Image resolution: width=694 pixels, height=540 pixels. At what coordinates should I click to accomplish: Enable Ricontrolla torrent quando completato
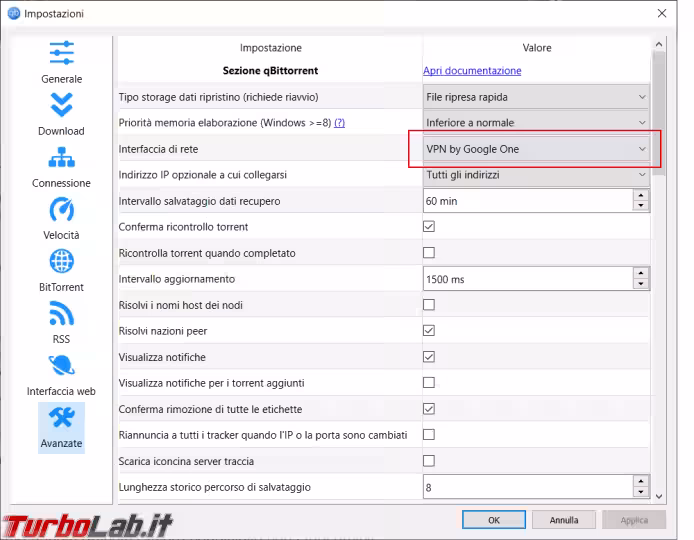click(429, 253)
